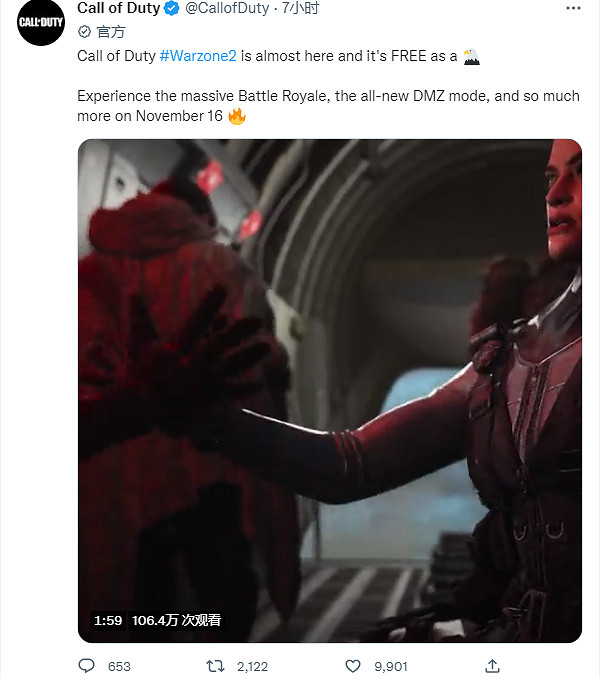Screen dimensions: 601x678
Task: Share the tweet via share icon
Action: (492, 666)
